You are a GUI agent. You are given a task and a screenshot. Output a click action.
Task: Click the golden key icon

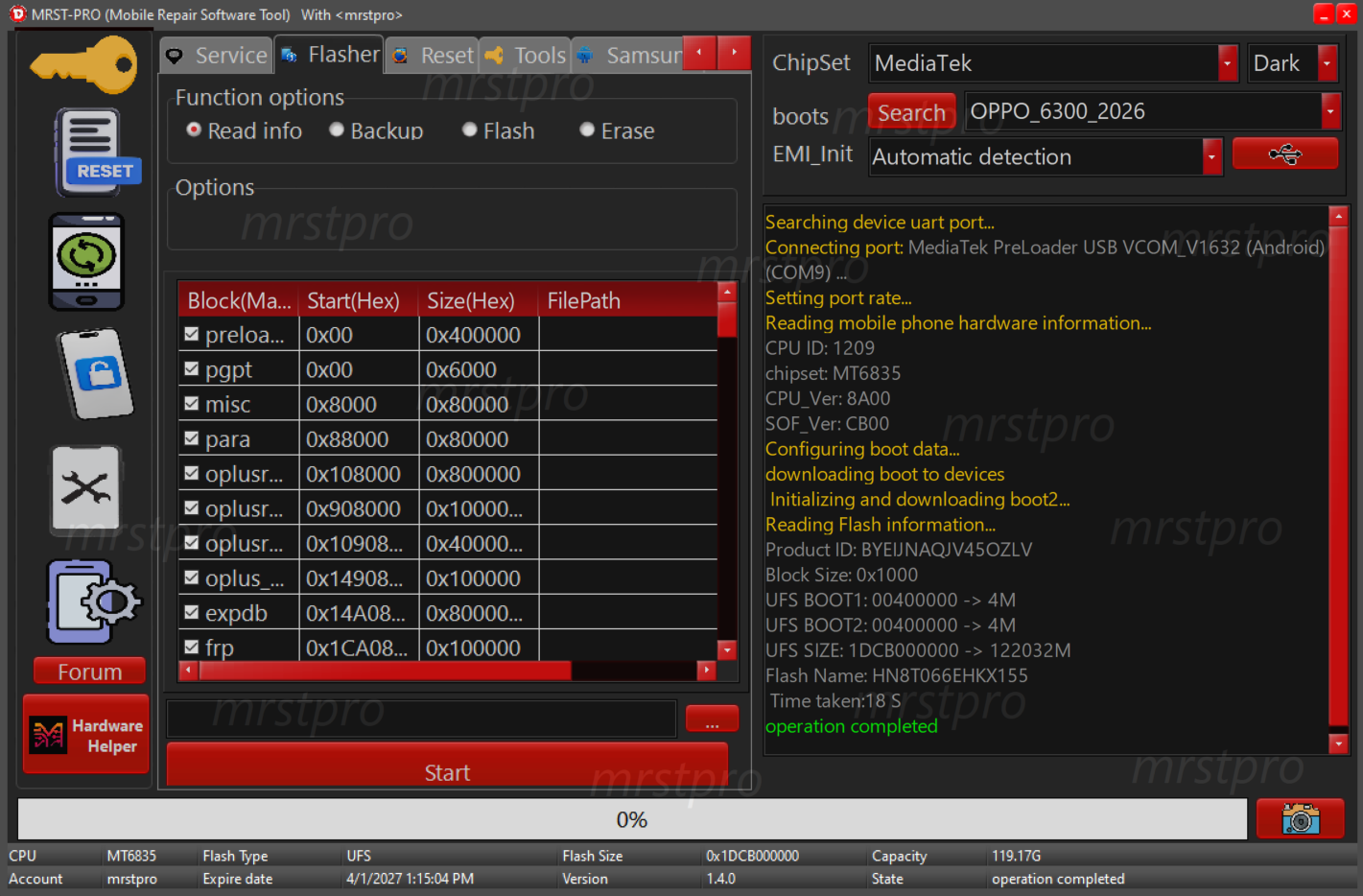coord(84,65)
